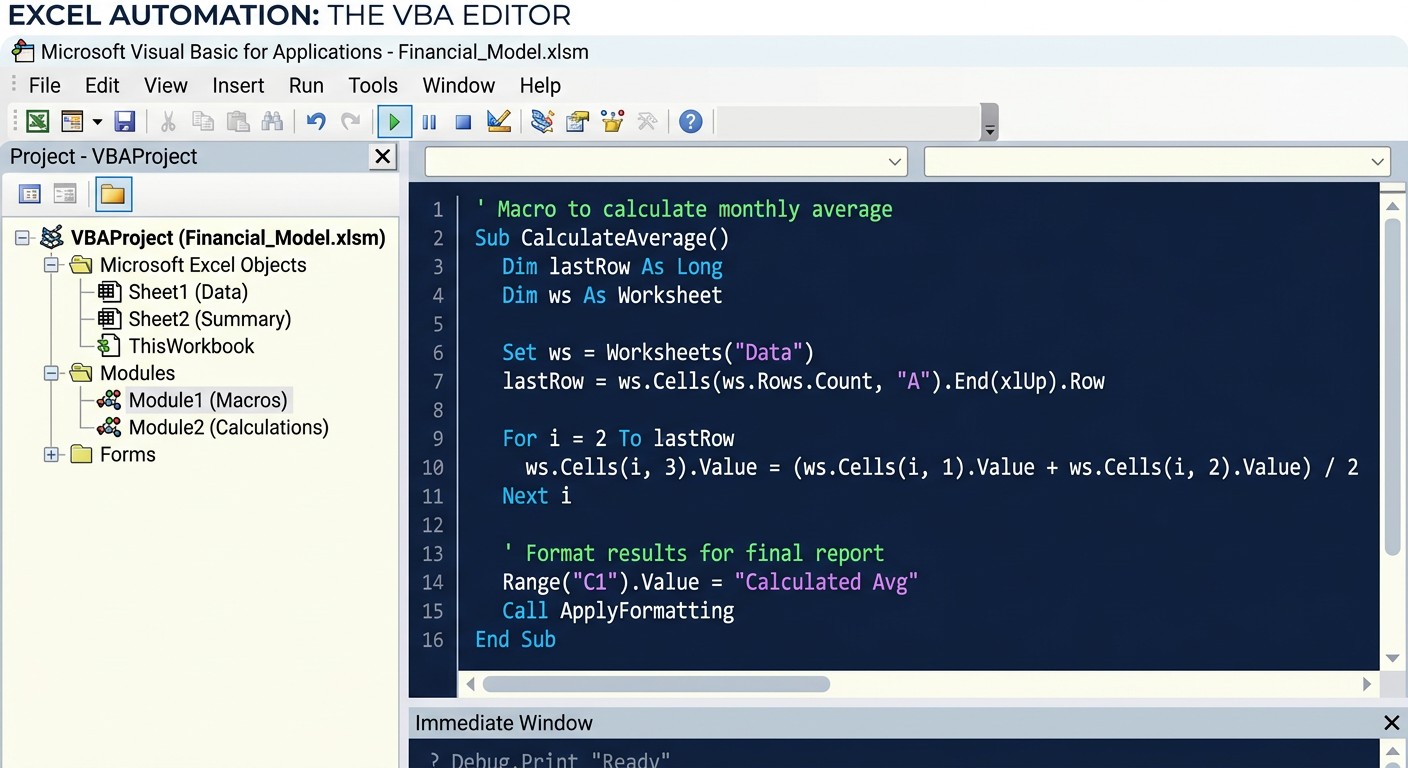Open the toolbar options overflow arrow

990,123
